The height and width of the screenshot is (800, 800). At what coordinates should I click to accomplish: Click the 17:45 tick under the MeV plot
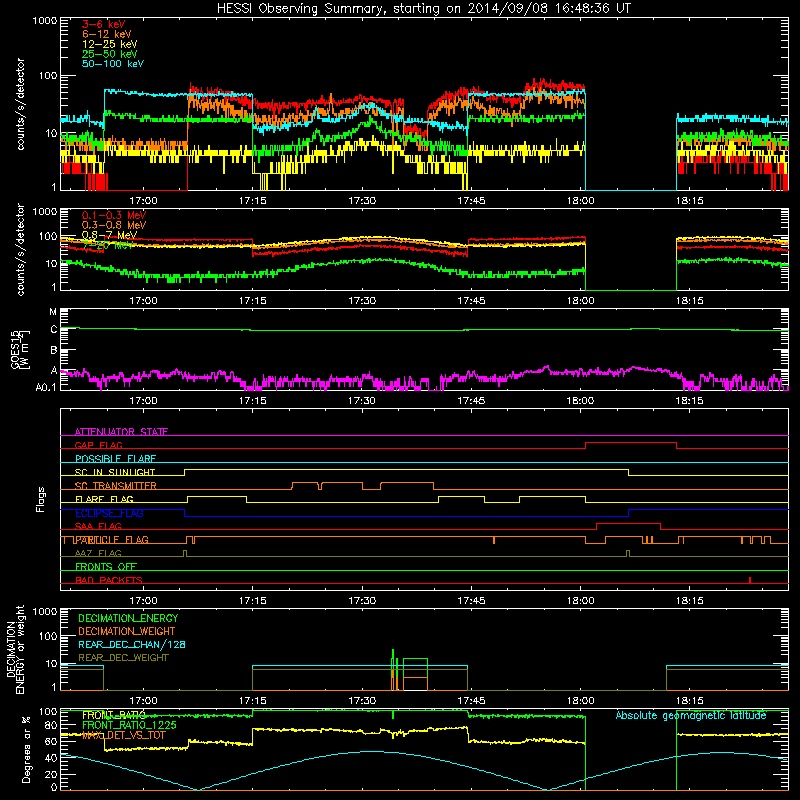click(471, 301)
